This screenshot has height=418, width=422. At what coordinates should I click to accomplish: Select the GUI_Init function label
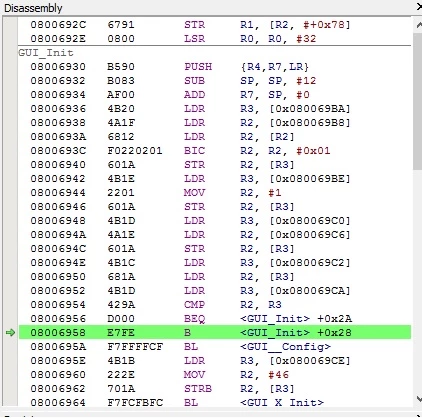[x=46, y=53]
